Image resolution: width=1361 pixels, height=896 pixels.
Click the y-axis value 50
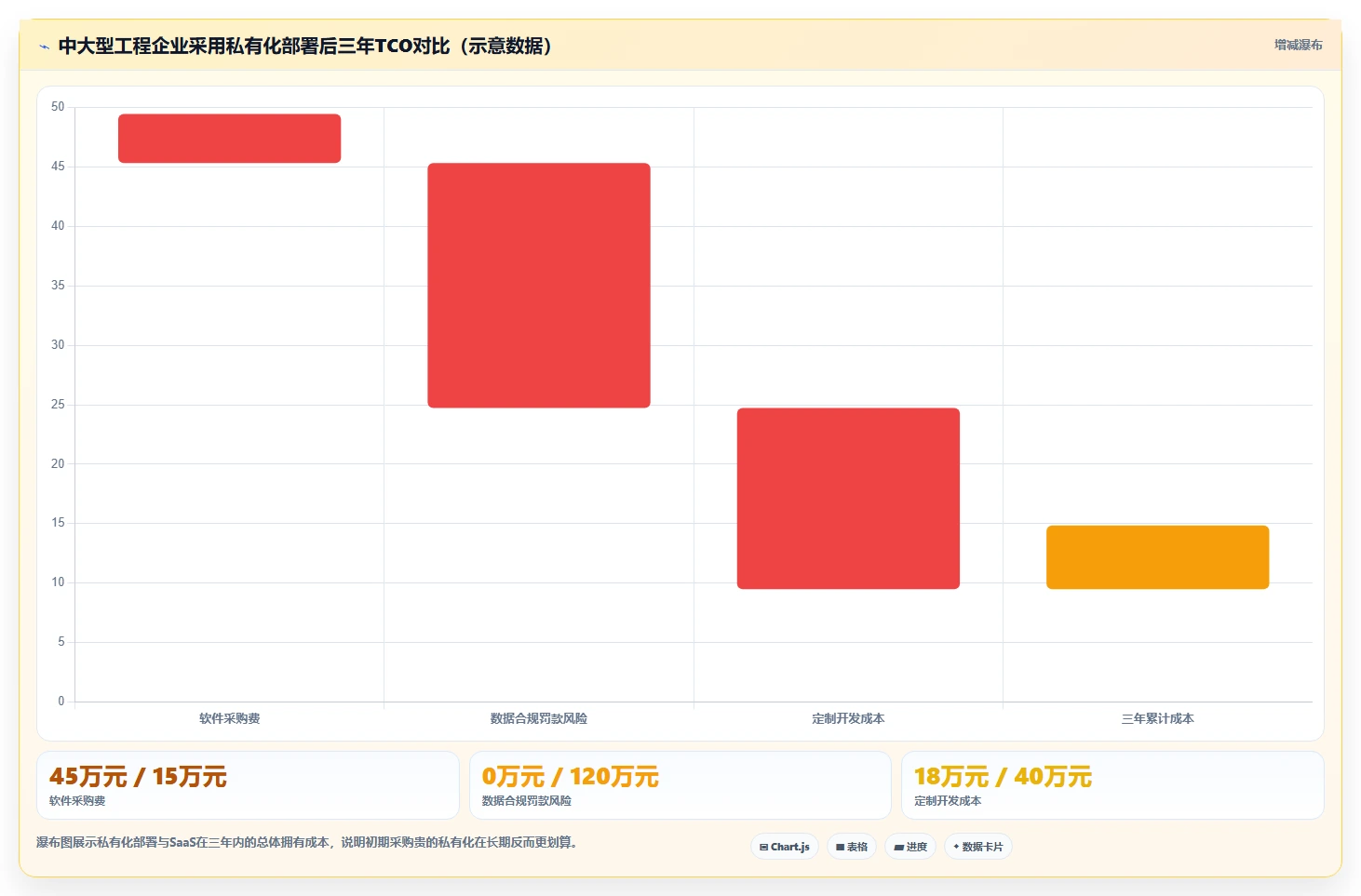(x=58, y=107)
